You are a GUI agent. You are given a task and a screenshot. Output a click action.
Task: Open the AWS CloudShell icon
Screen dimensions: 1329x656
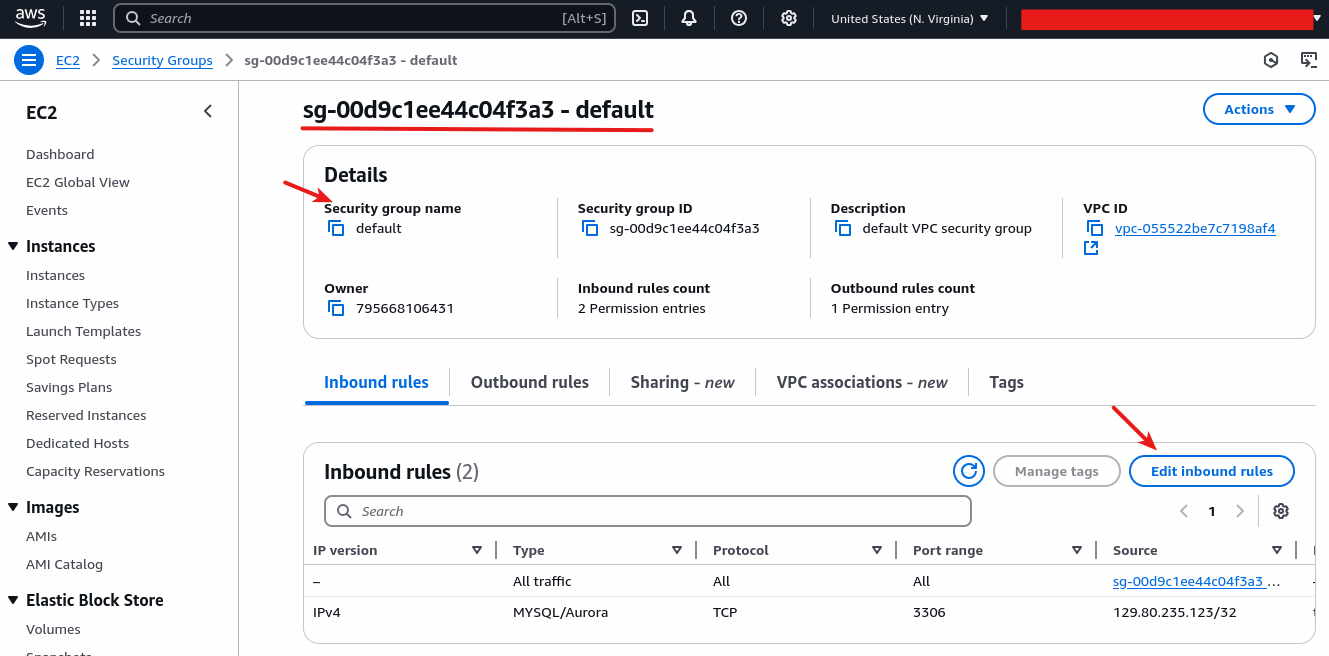point(640,18)
